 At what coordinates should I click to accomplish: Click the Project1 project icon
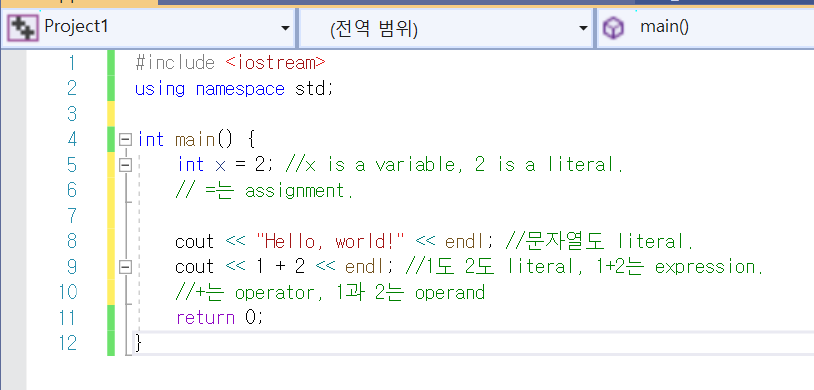click(x=22, y=28)
